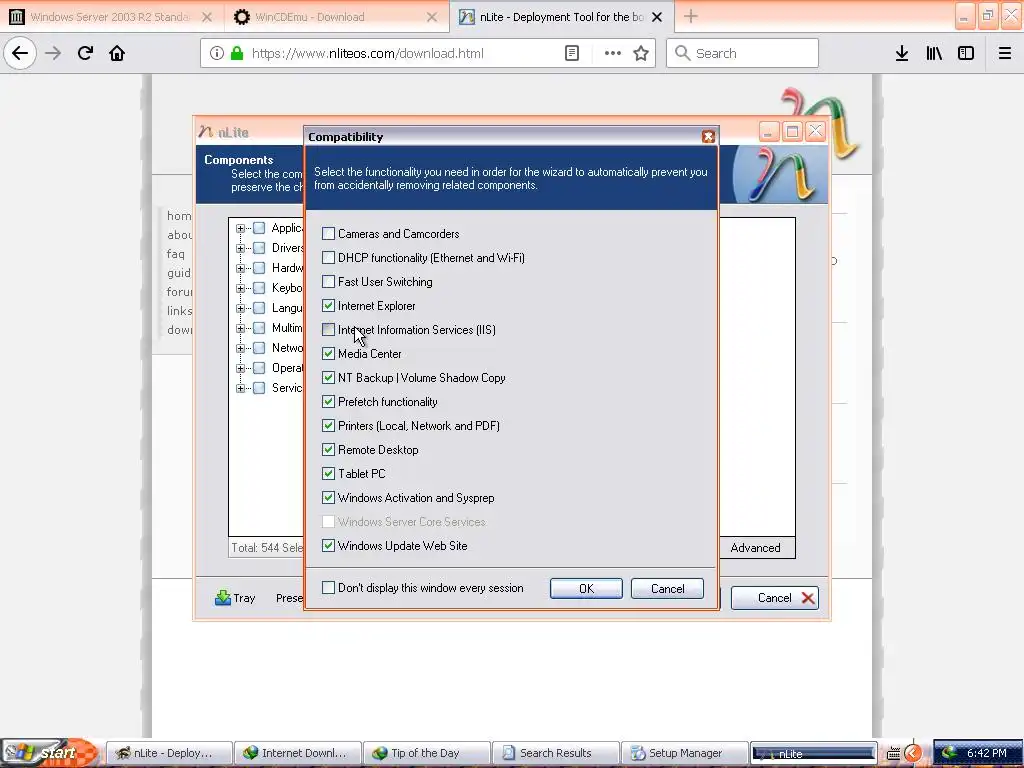
Task: Open the Firefox Downloads arrow
Action: (x=902, y=53)
